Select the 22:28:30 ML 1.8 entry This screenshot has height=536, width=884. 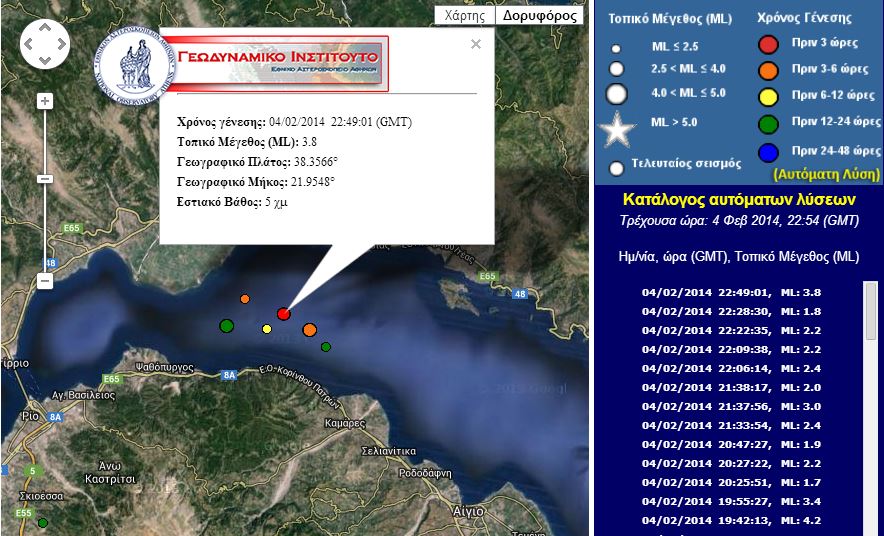click(x=731, y=312)
